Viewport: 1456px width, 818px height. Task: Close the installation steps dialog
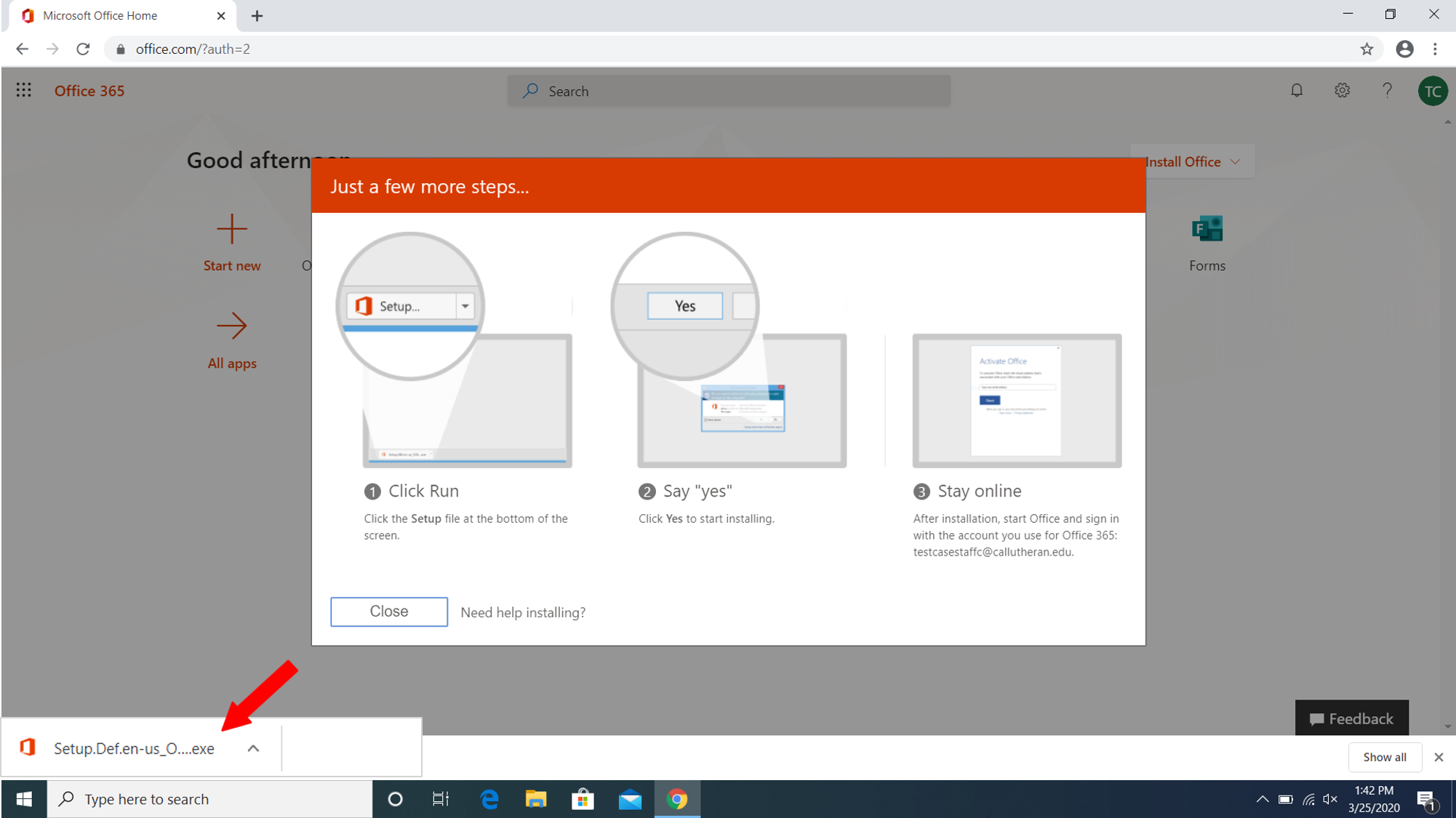pos(388,612)
